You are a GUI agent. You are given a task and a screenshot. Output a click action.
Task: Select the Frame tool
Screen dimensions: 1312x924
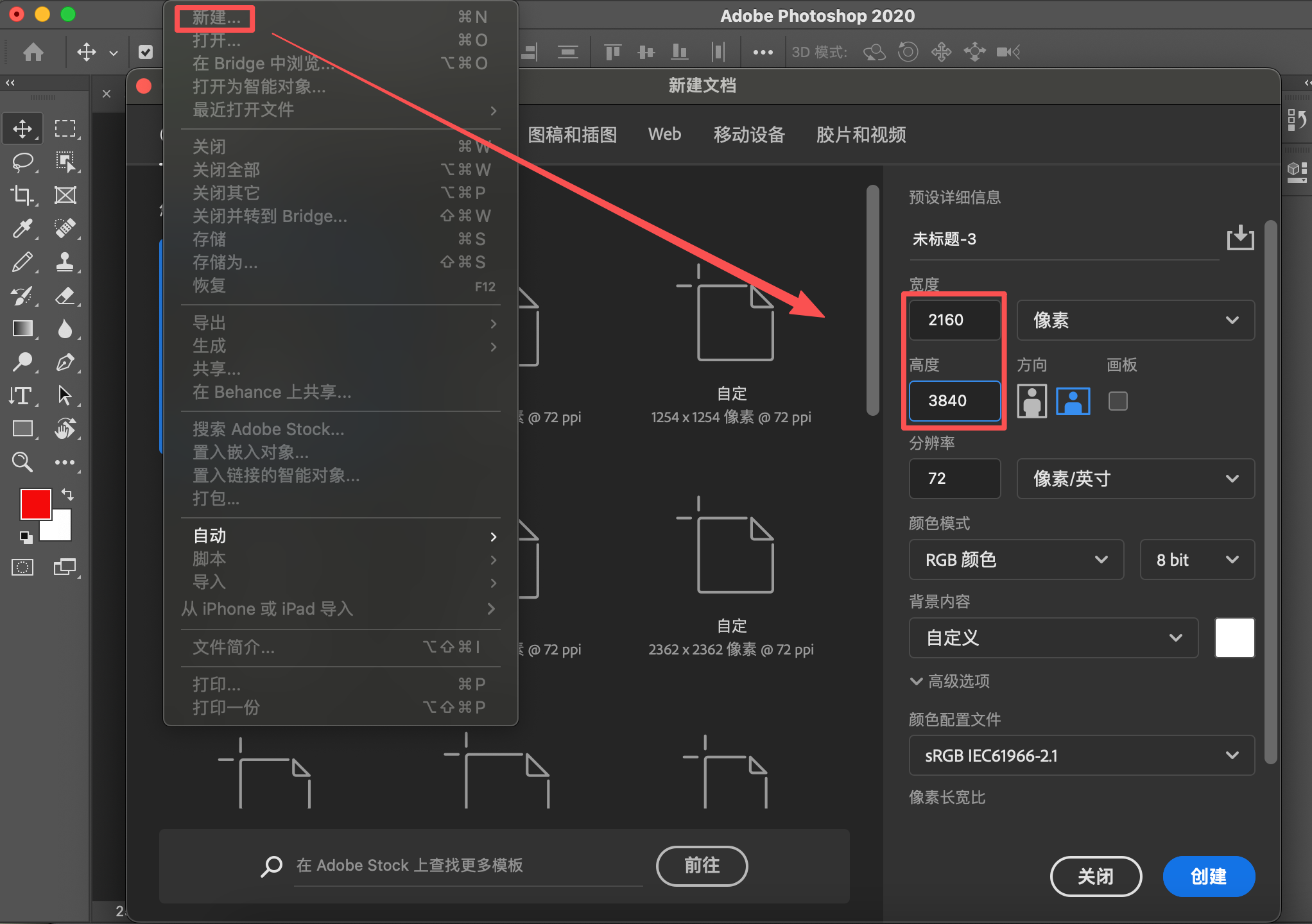(x=65, y=195)
